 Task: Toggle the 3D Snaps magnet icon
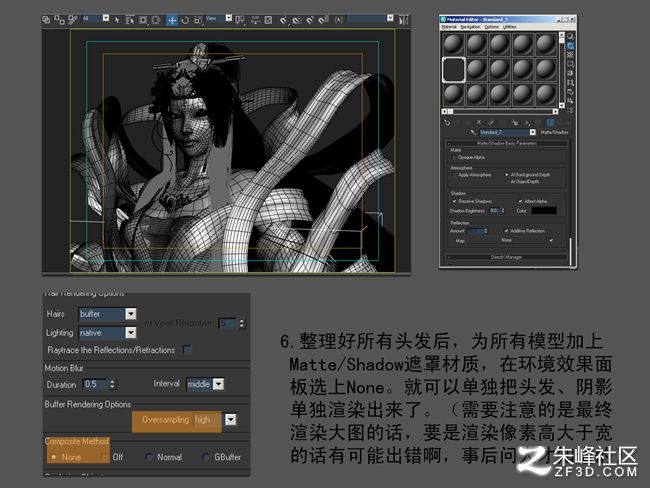[283, 20]
